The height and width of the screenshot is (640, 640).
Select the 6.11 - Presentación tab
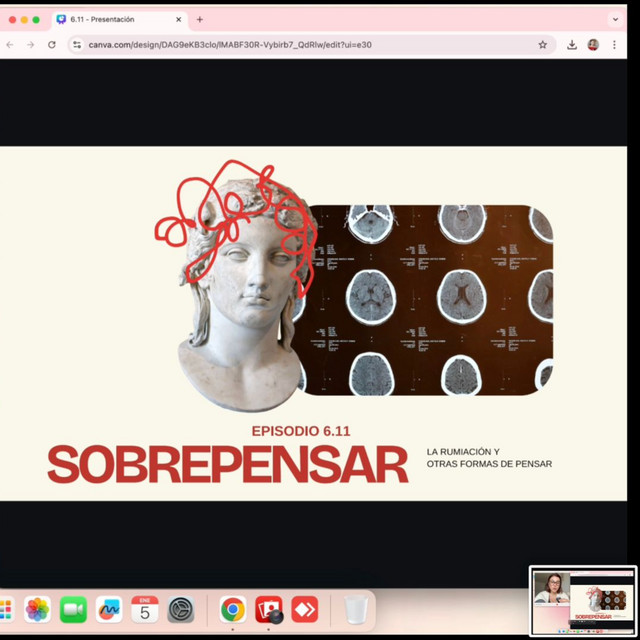coord(120,20)
